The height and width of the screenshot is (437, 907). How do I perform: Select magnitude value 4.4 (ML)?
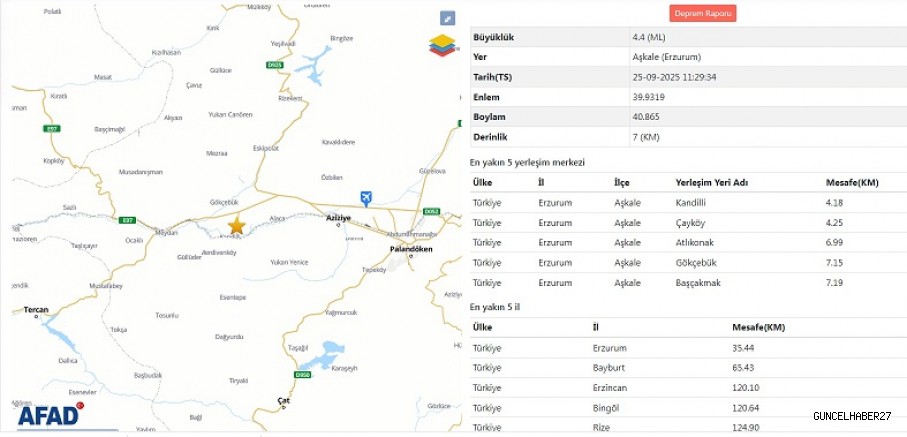point(649,38)
